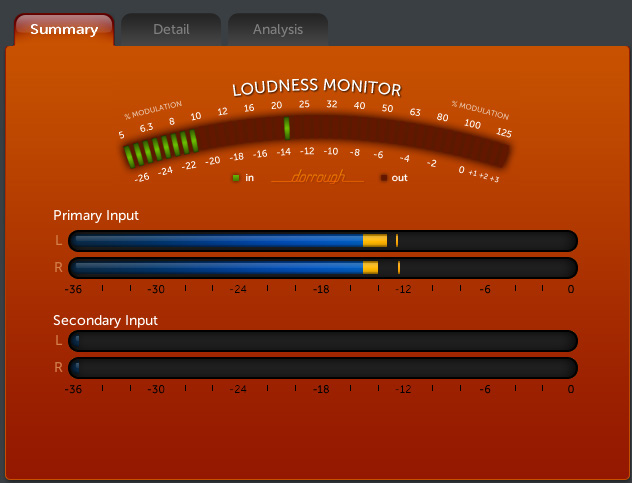Click the Primary Input R peak-hold marker
The height and width of the screenshot is (483, 632).
[x=399, y=268]
